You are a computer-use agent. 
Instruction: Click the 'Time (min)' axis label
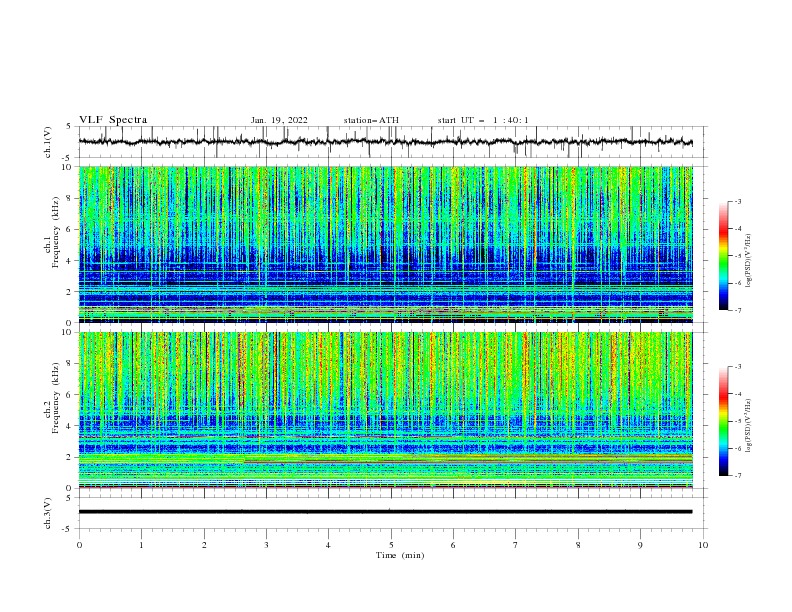click(x=400, y=555)
